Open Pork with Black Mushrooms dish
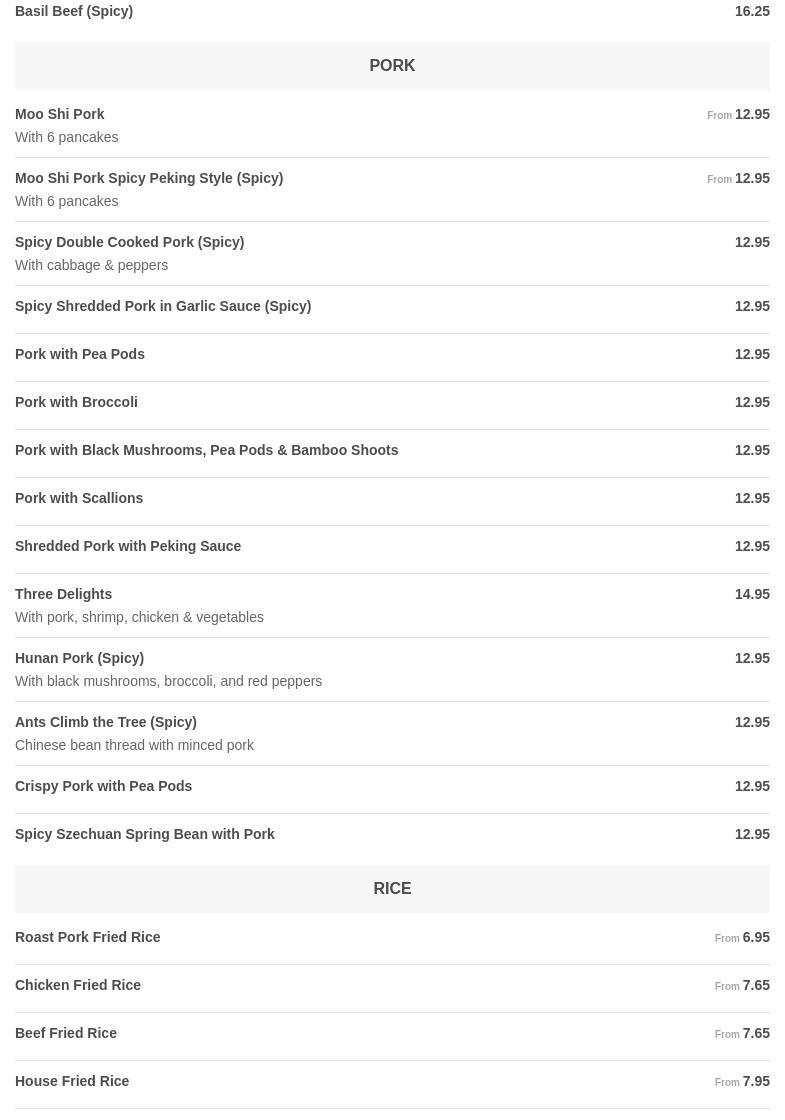Screen dimensions: 785x1120 [206, 451]
